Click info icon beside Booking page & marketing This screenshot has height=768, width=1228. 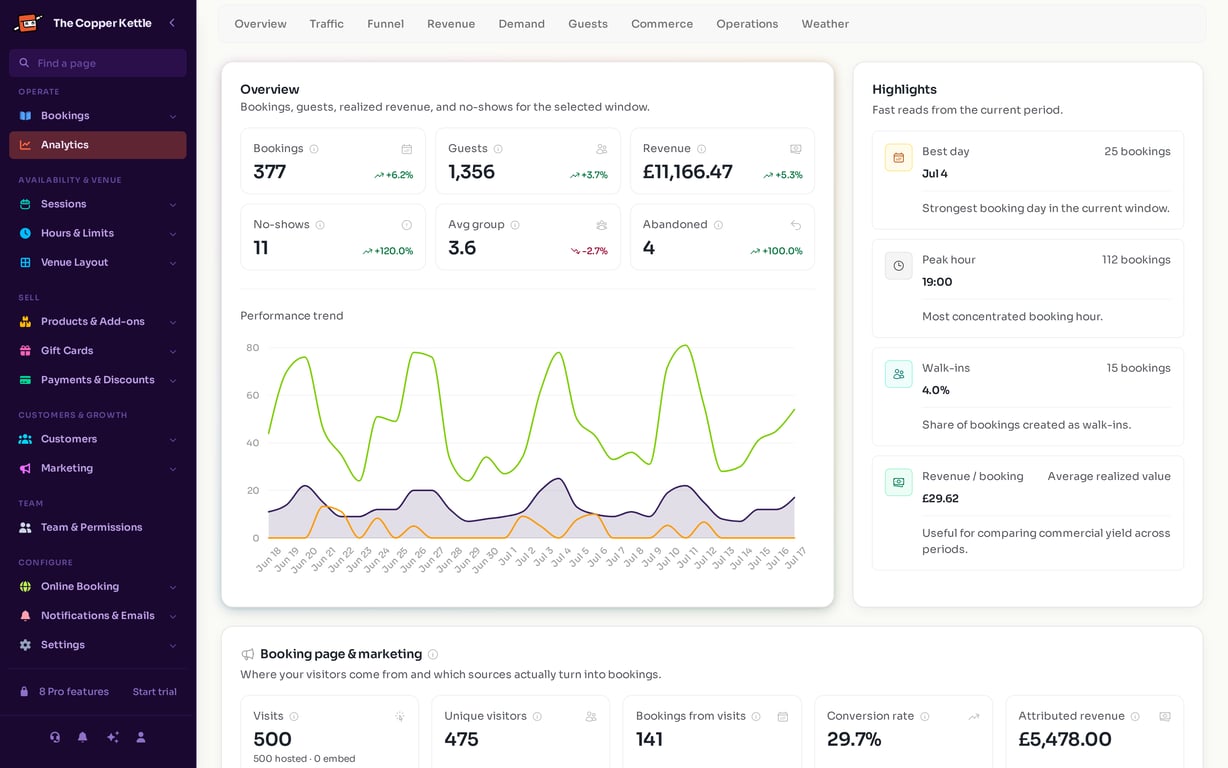(433, 654)
